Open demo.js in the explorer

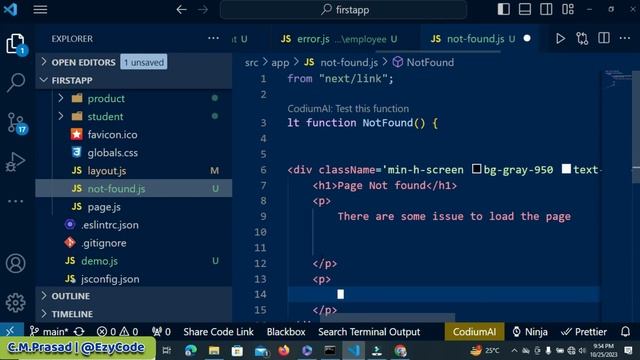pyautogui.click(x=134, y=261)
